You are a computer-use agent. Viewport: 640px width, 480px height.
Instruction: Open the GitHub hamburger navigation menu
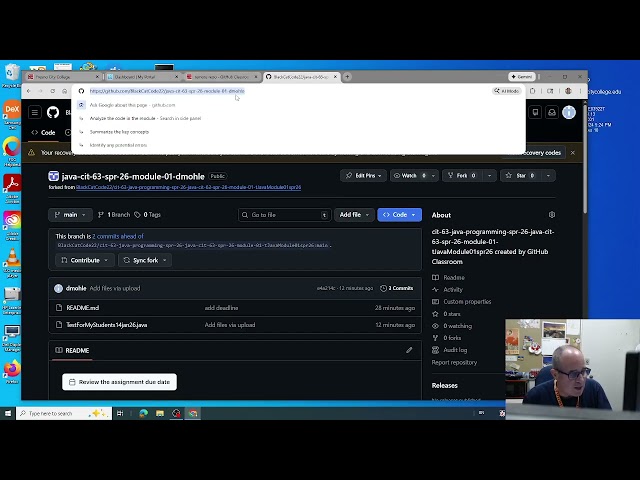(34, 113)
